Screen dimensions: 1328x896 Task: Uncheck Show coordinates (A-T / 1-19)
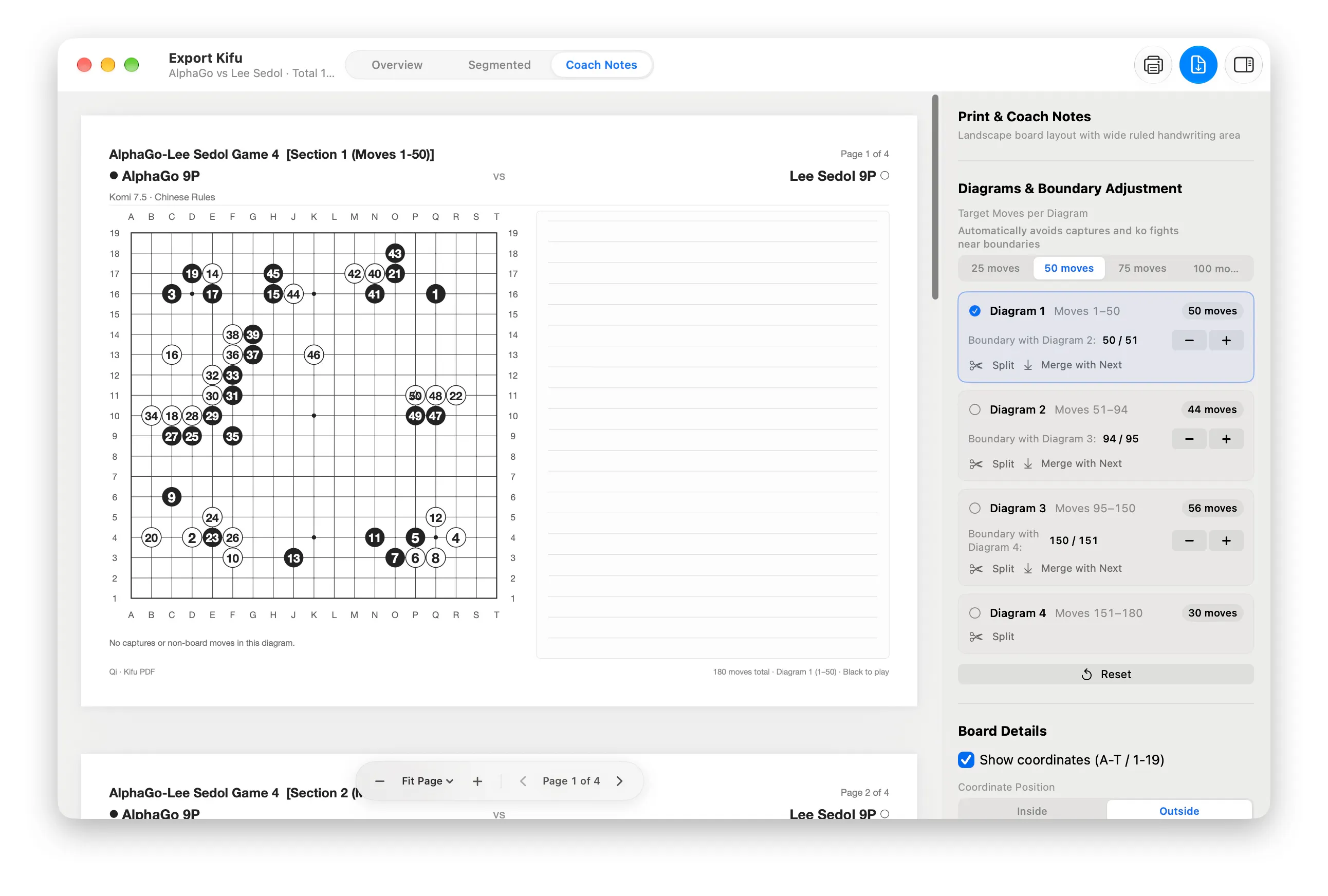pos(966,760)
